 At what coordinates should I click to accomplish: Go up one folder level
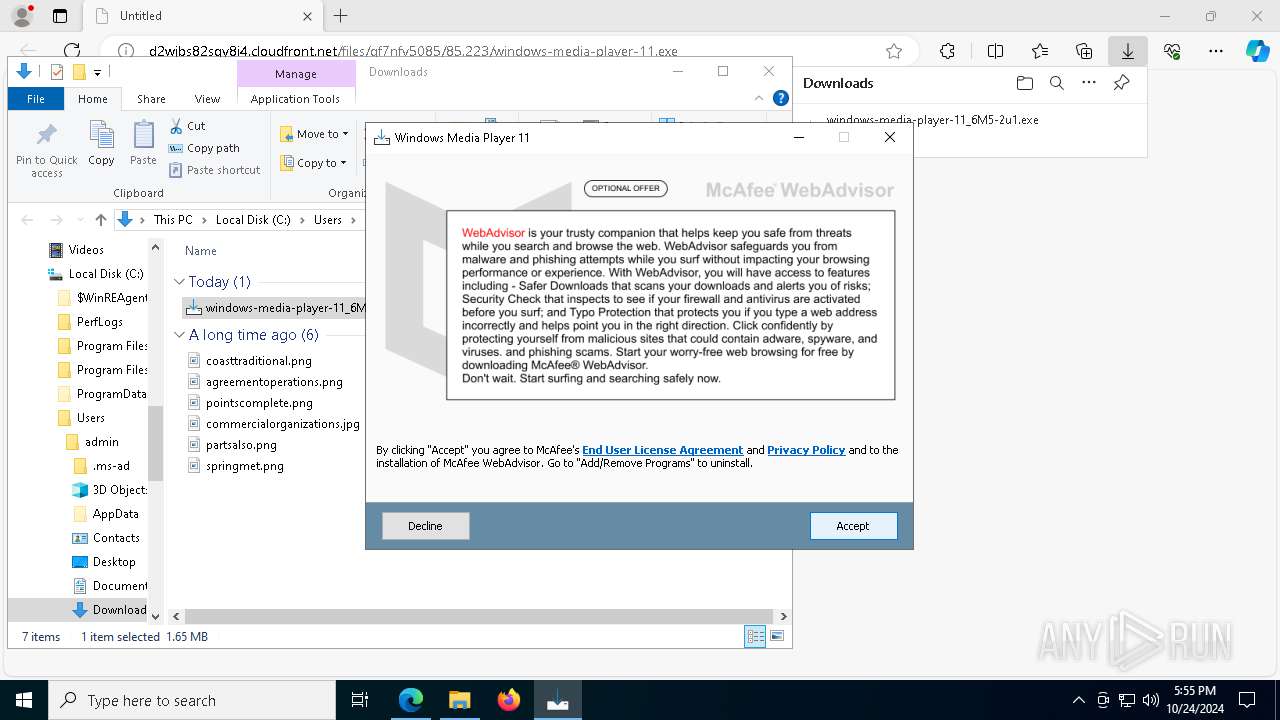100,220
